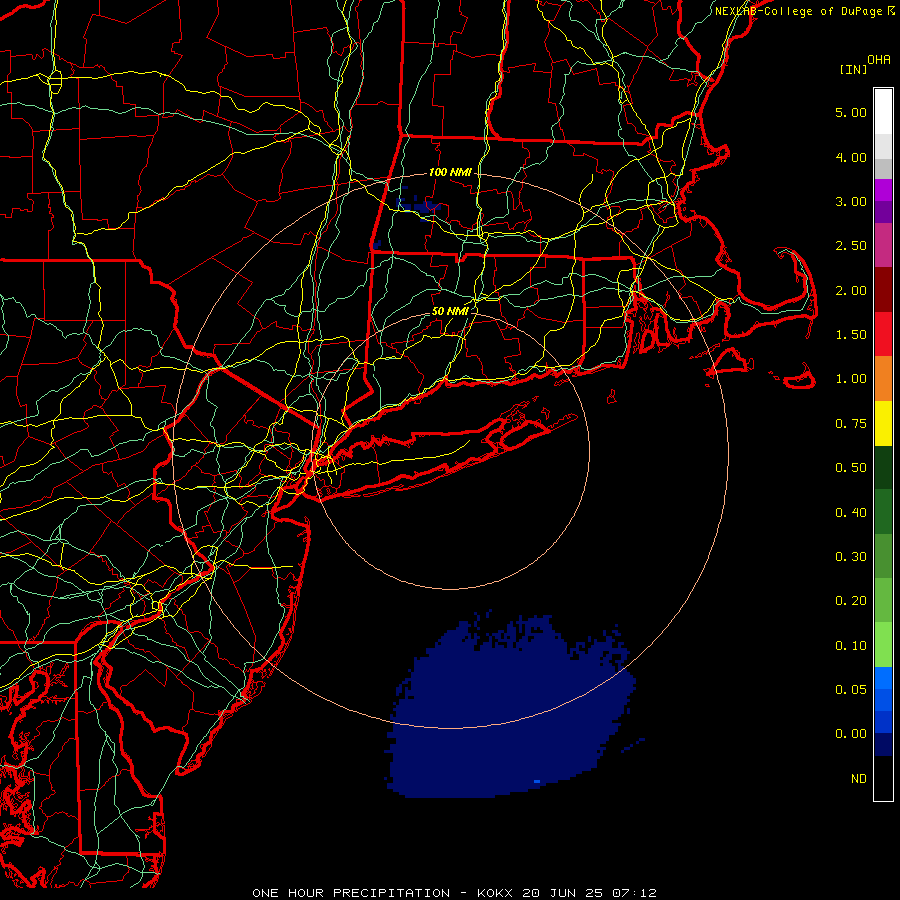Click the light green swatch at 0.10
Image resolution: width=900 pixels, height=900 pixels.
[883, 645]
